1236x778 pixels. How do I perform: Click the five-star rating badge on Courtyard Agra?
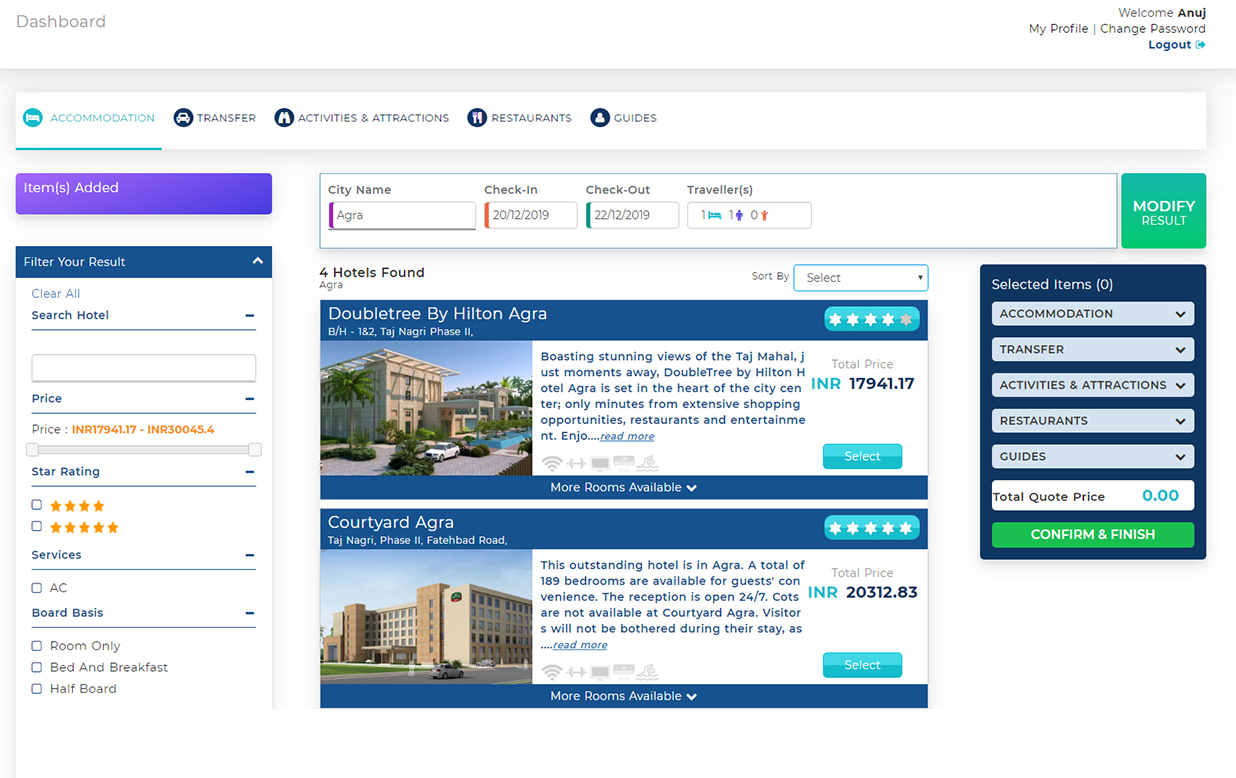click(872, 527)
